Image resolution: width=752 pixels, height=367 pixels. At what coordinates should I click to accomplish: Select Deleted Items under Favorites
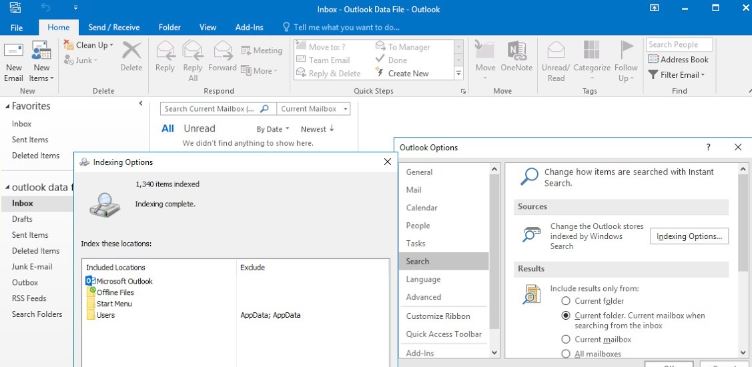[x=35, y=155]
